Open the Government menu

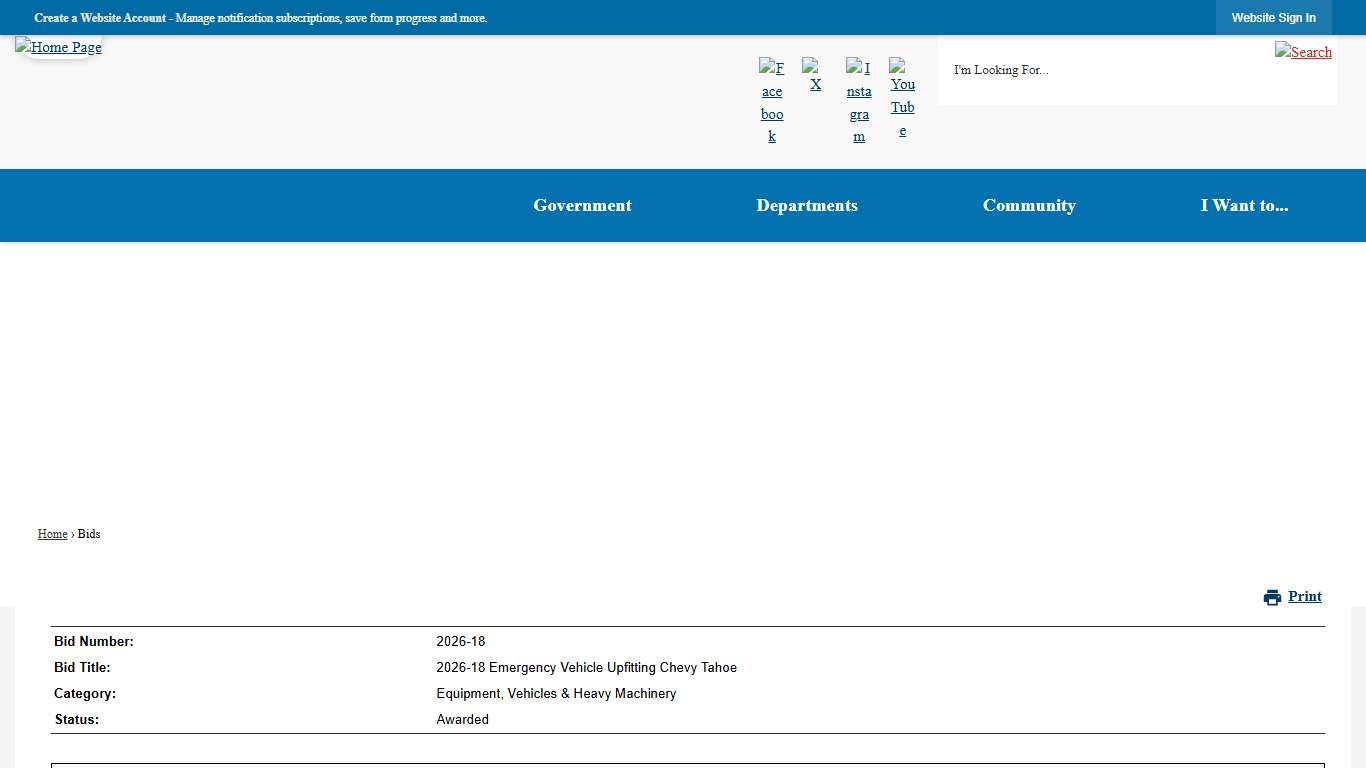(582, 205)
